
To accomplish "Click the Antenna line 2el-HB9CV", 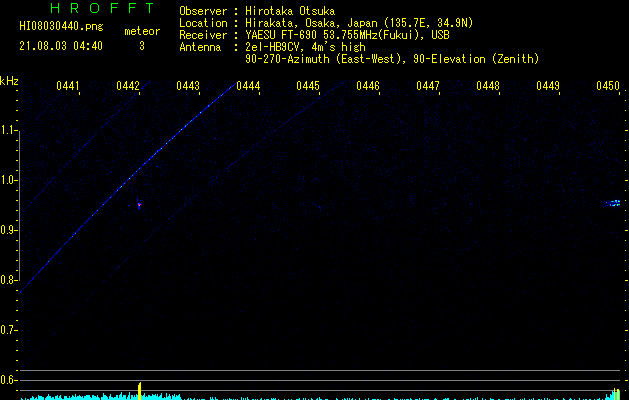I will (272, 47).
